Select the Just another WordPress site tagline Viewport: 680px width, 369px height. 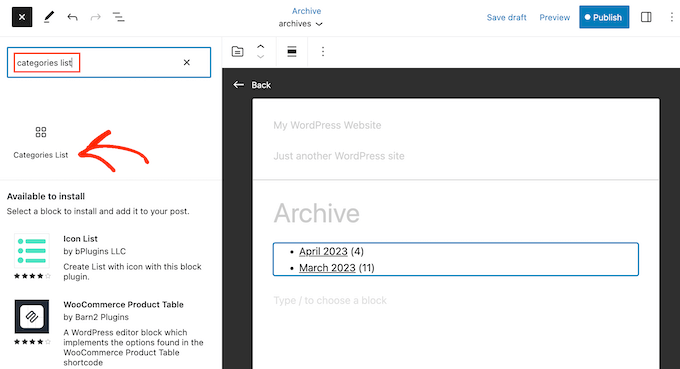point(339,156)
